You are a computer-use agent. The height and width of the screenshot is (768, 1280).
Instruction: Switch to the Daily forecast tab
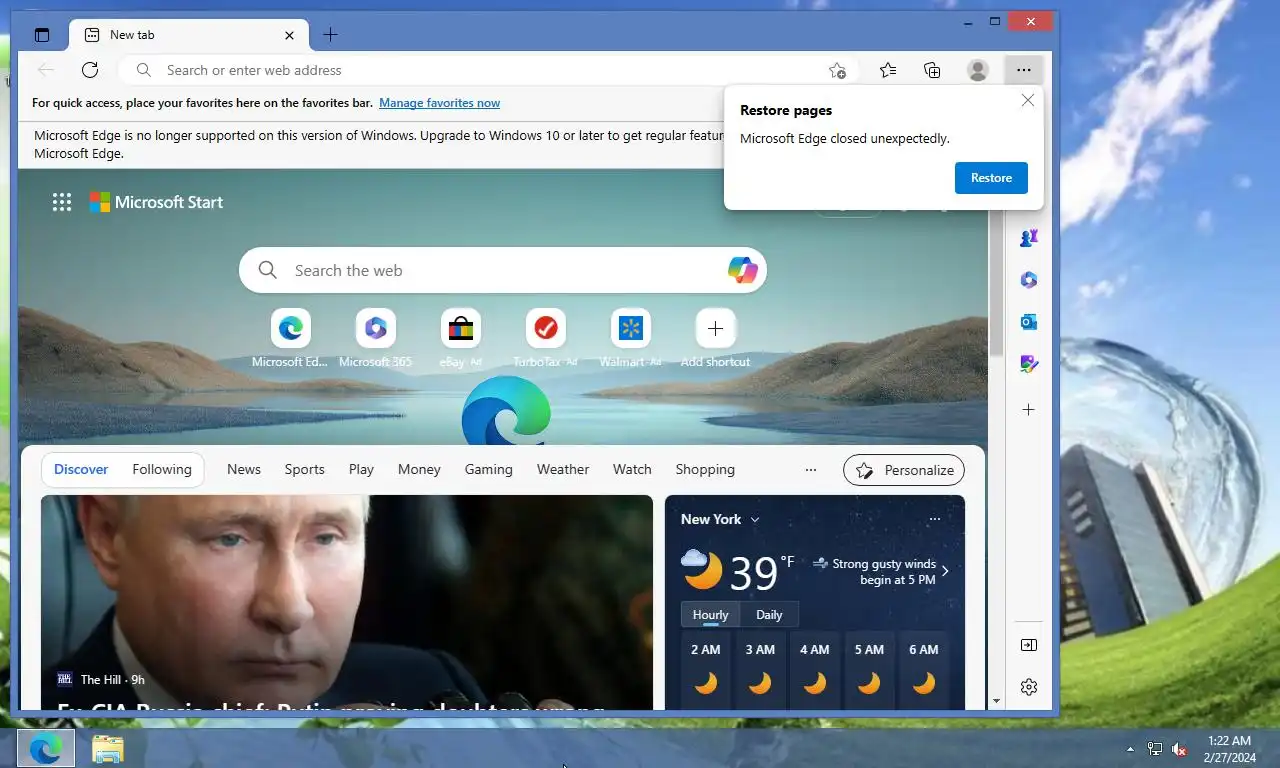(x=769, y=615)
